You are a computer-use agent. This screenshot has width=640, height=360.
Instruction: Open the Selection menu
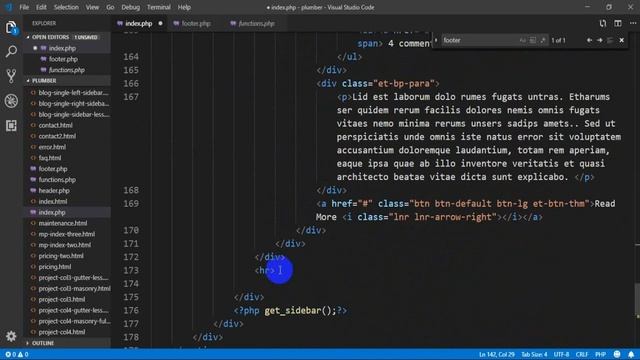point(66,7)
